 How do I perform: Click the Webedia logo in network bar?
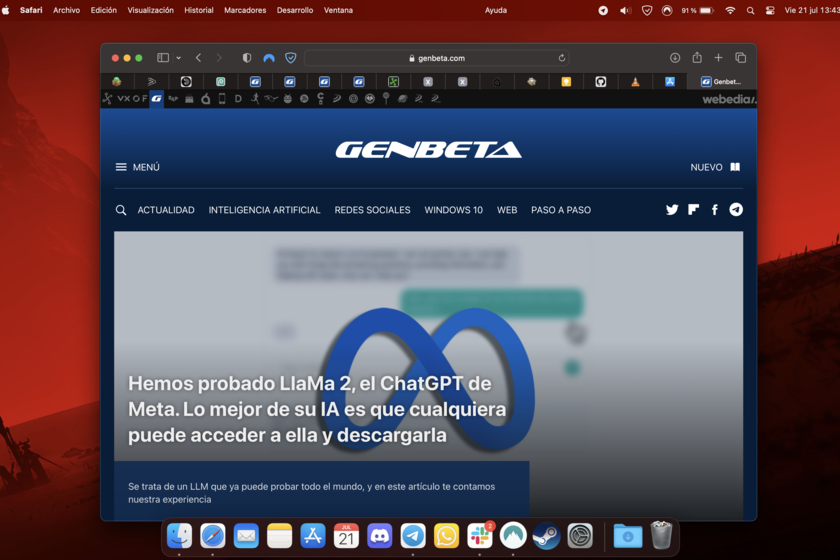730,99
